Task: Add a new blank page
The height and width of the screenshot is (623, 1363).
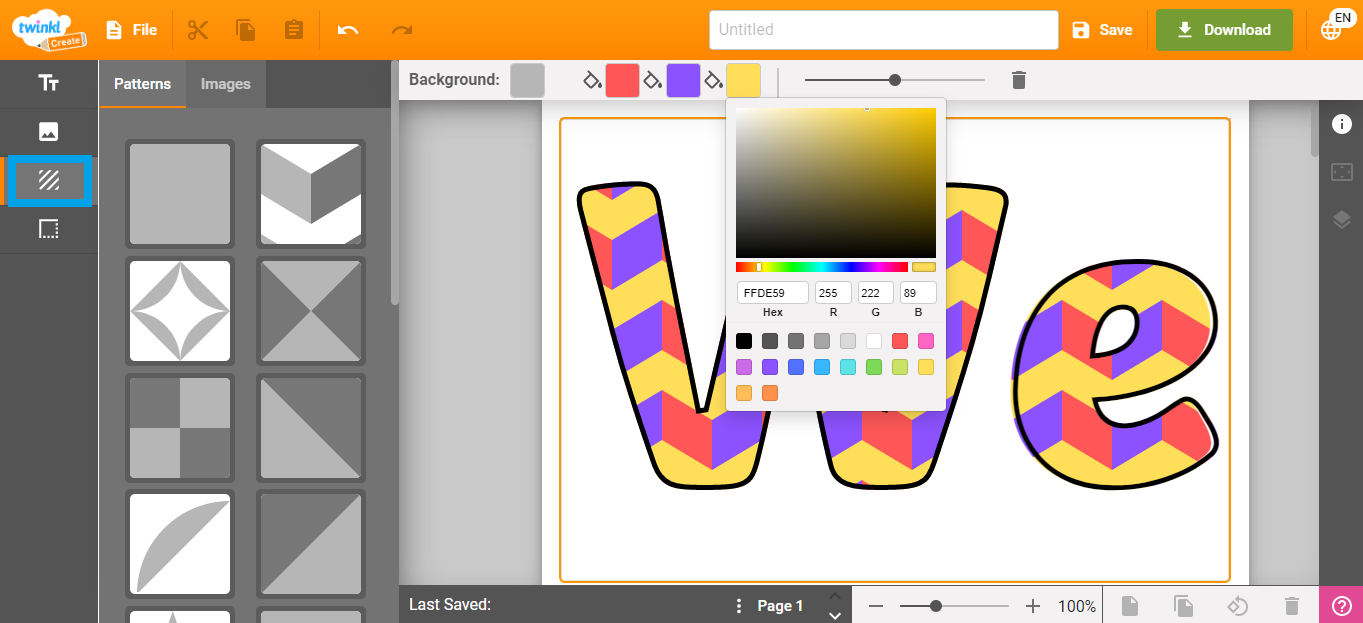Action: 1129,606
